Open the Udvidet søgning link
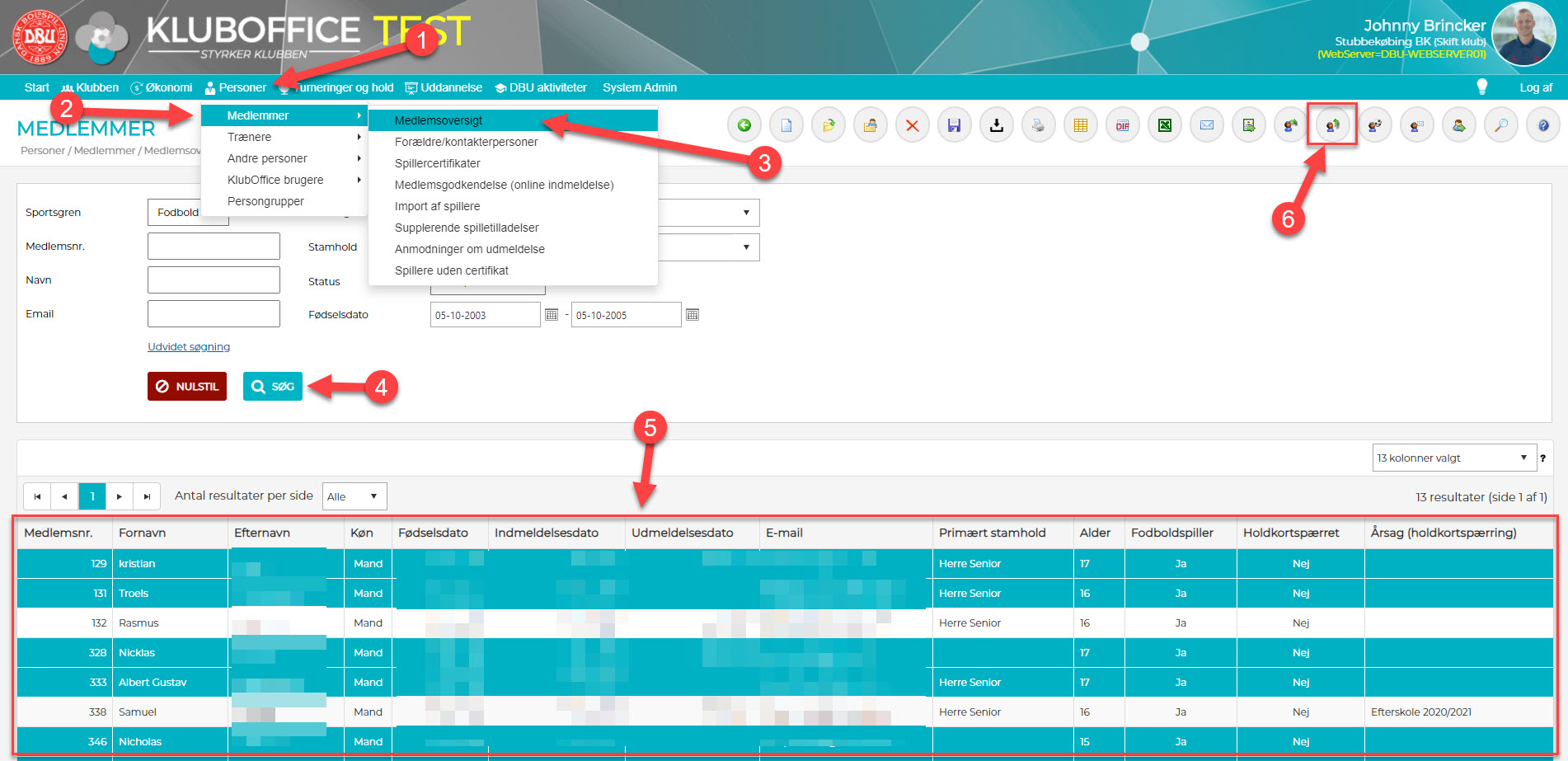 click(189, 347)
